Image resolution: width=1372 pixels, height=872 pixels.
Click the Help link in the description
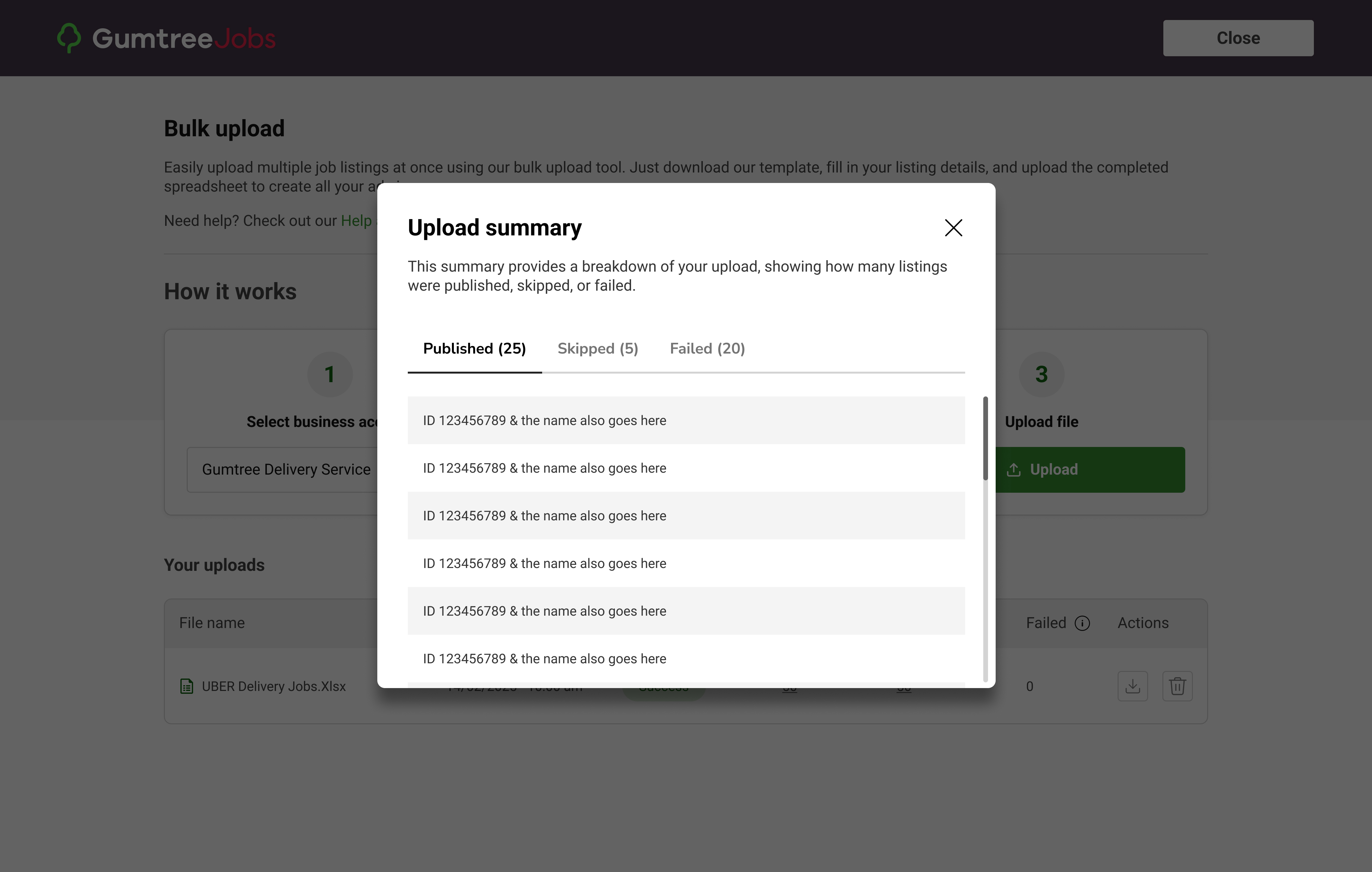point(356,220)
